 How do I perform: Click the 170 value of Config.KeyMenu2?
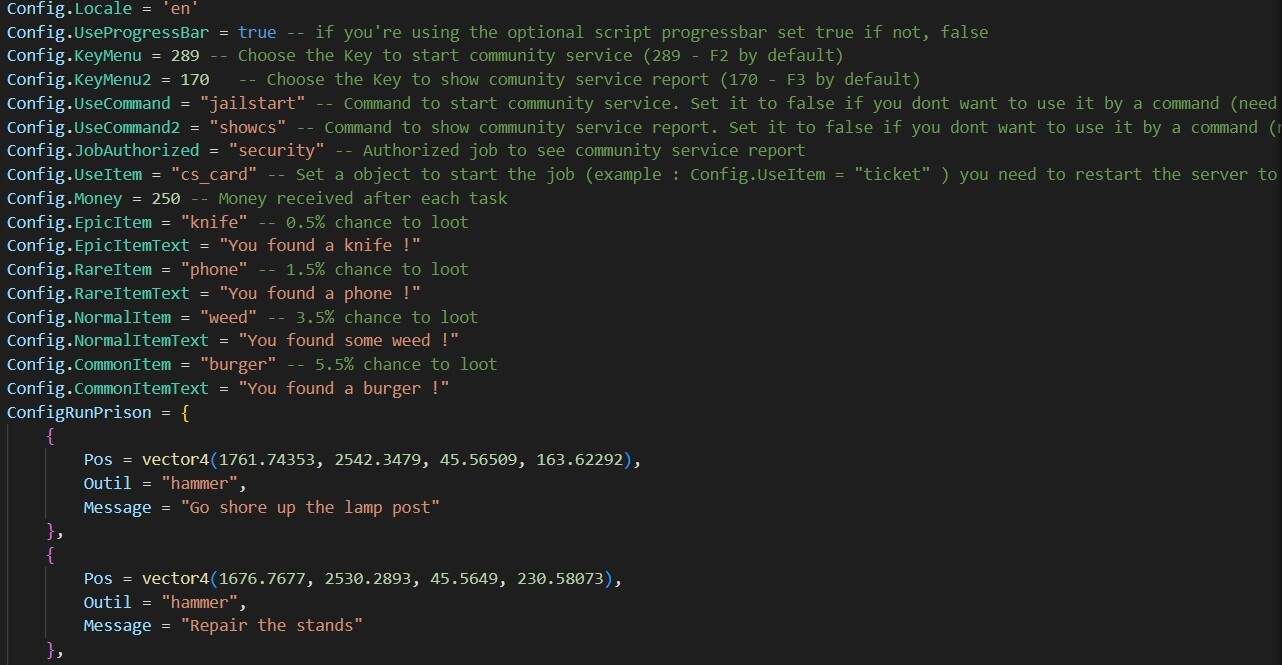195,79
